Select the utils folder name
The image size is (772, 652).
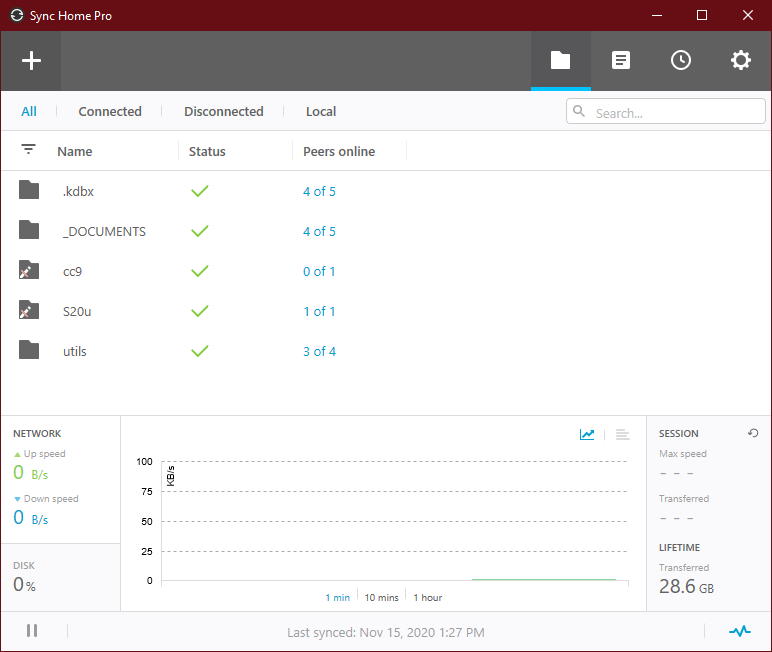pyautogui.click(x=75, y=351)
